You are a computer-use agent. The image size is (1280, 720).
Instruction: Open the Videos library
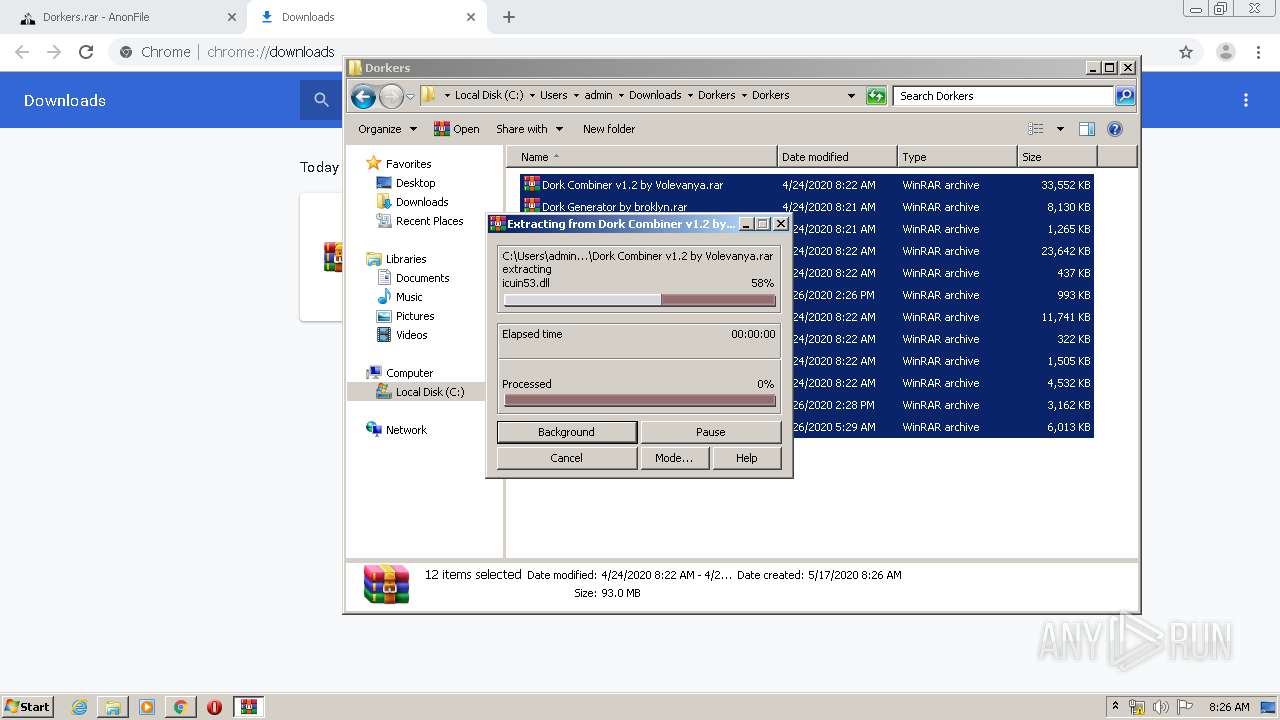tap(411, 335)
